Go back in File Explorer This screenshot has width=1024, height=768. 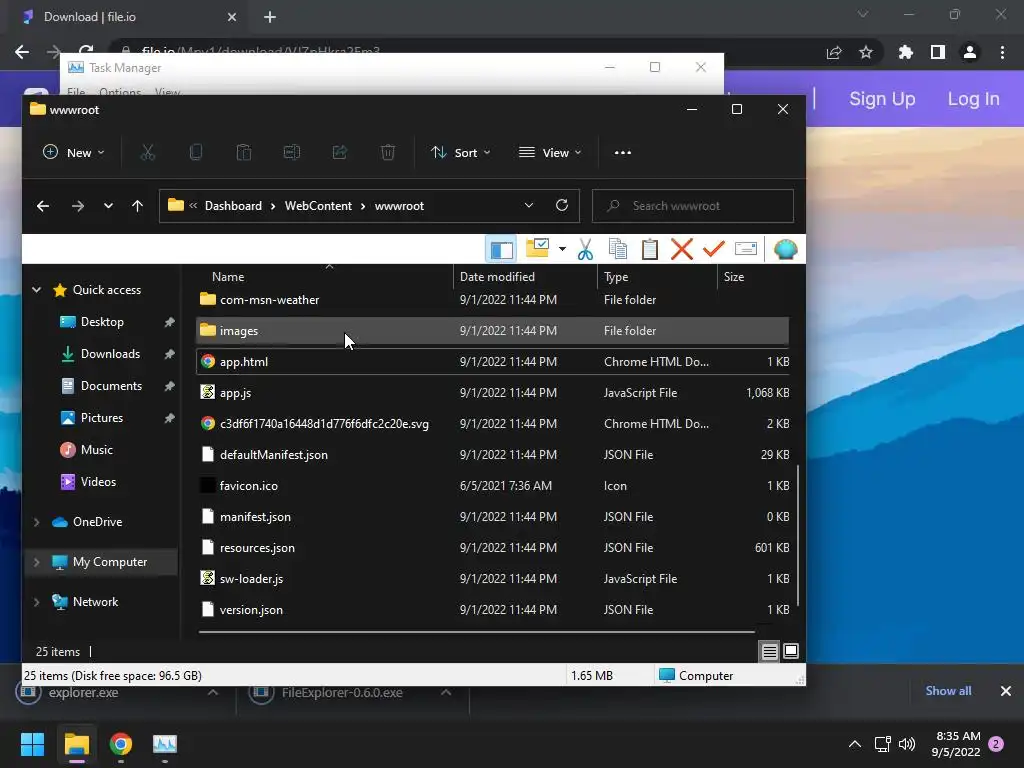click(43, 206)
